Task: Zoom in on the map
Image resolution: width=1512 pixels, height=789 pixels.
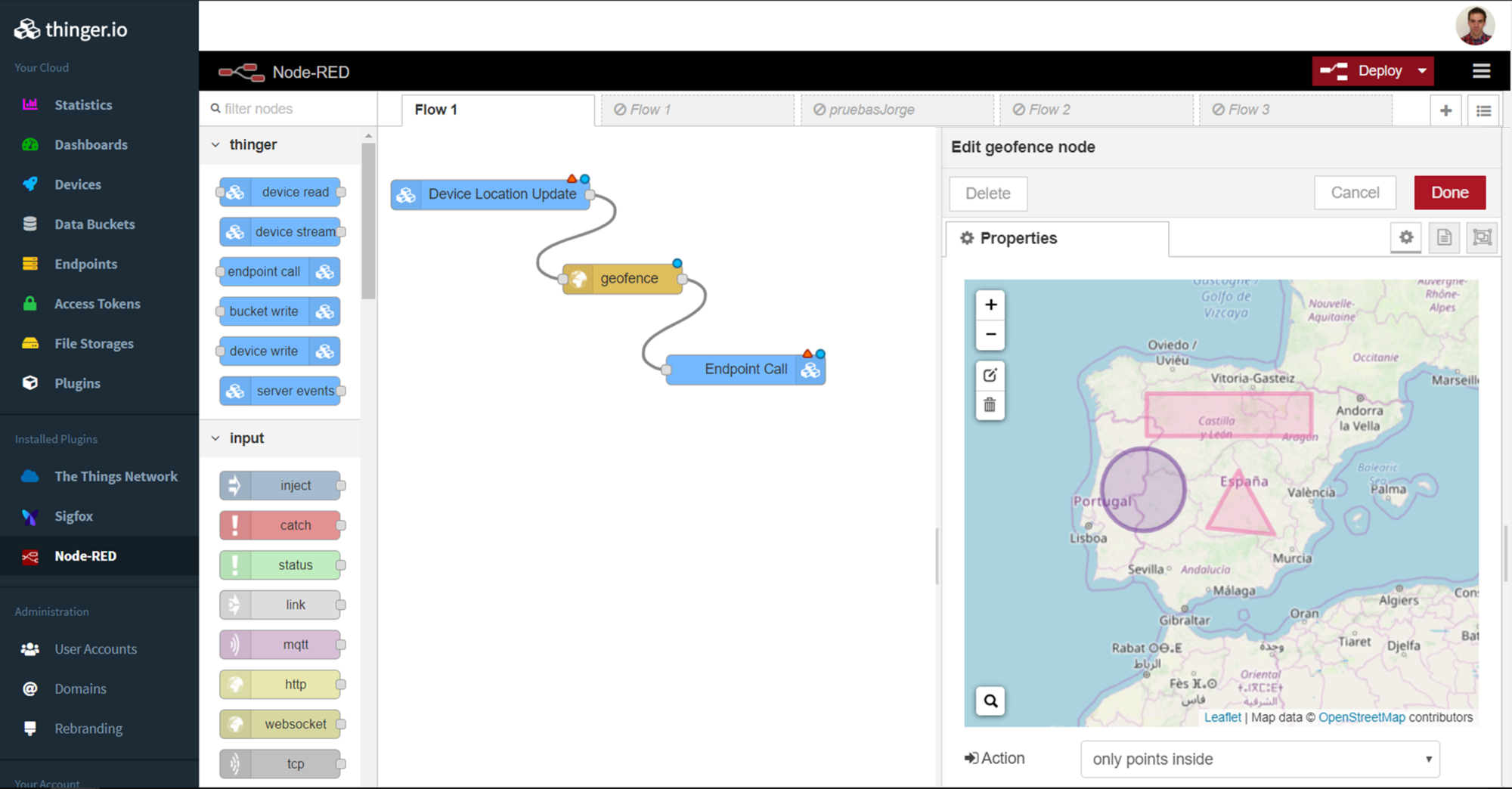Action: [x=990, y=305]
